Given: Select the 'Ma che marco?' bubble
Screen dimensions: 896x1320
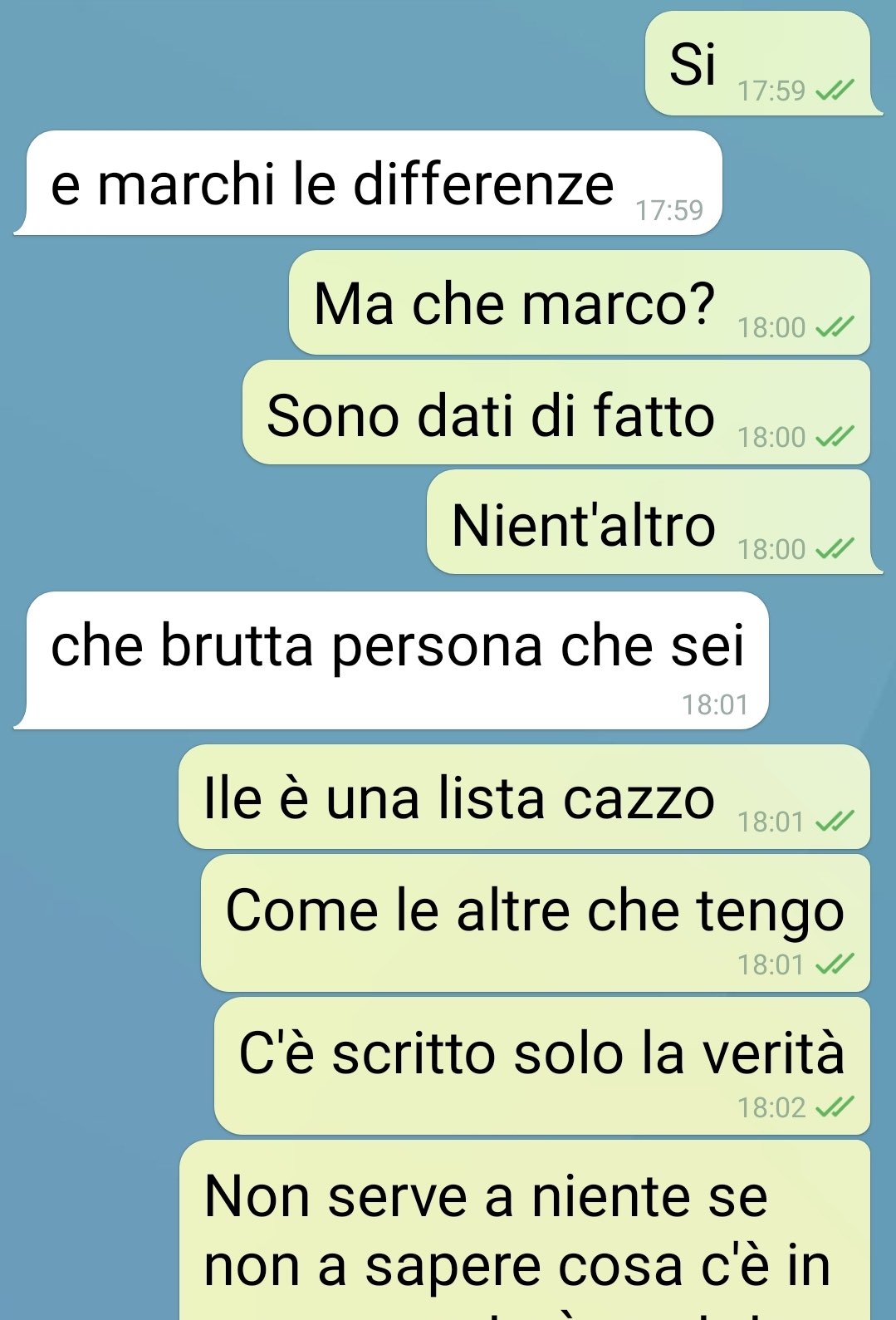Looking at the screenshot, I should [580, 302].
